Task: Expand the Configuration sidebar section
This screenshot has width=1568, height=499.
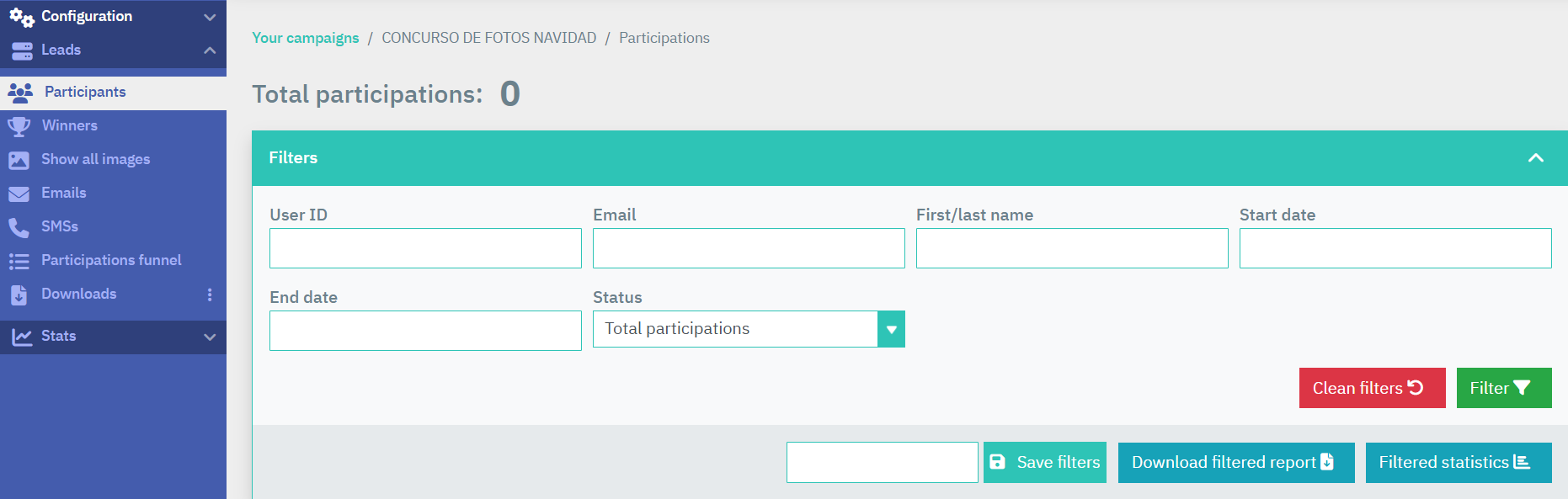Action: 210,17
